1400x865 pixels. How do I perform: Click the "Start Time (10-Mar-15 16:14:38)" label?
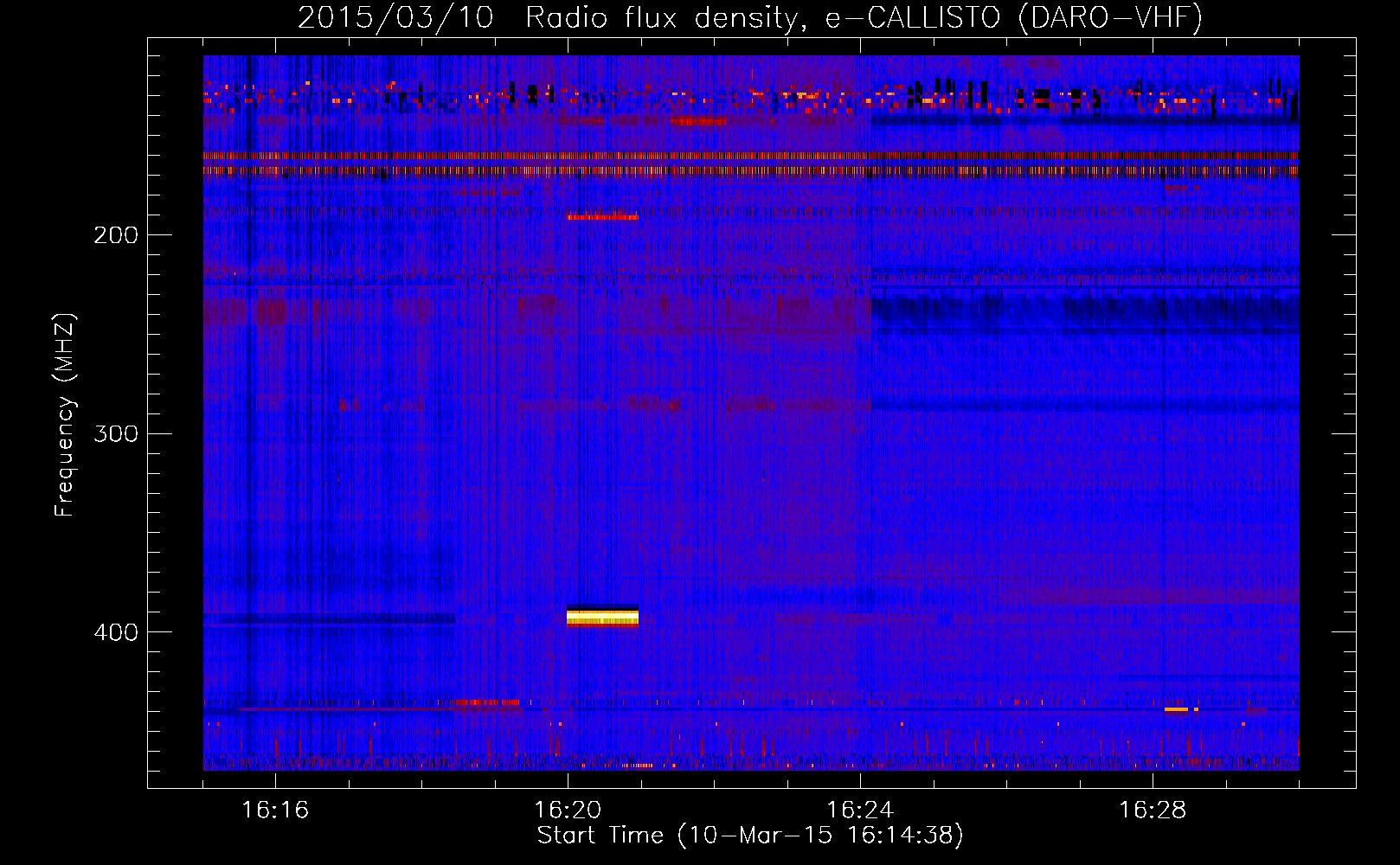(x=750, y=836)
